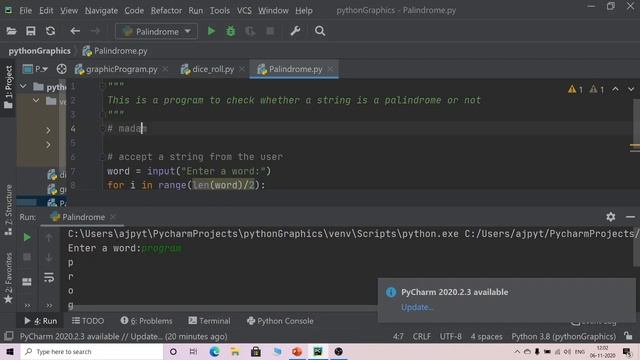This screenshot has width=640, height=360.
Task: Open the VCS menu
Action: [244, 10]
